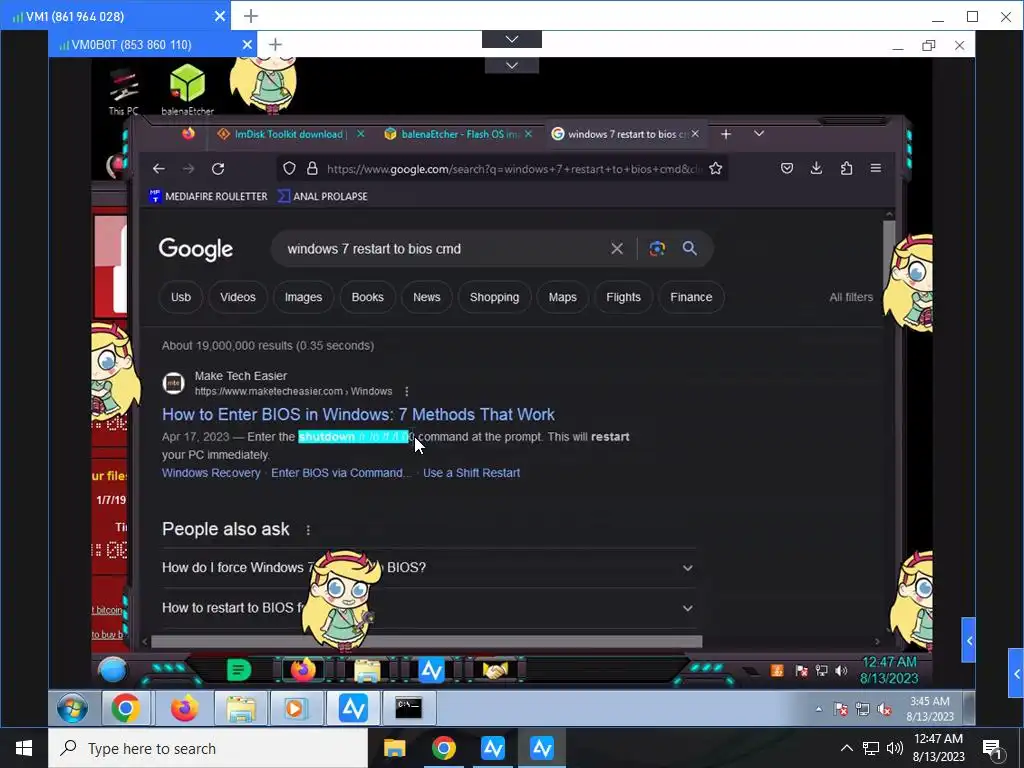Screen dimensions: 1024x768
Task: Open Chrome on the Windows 7 taskbar
Action: coord(125,708)
